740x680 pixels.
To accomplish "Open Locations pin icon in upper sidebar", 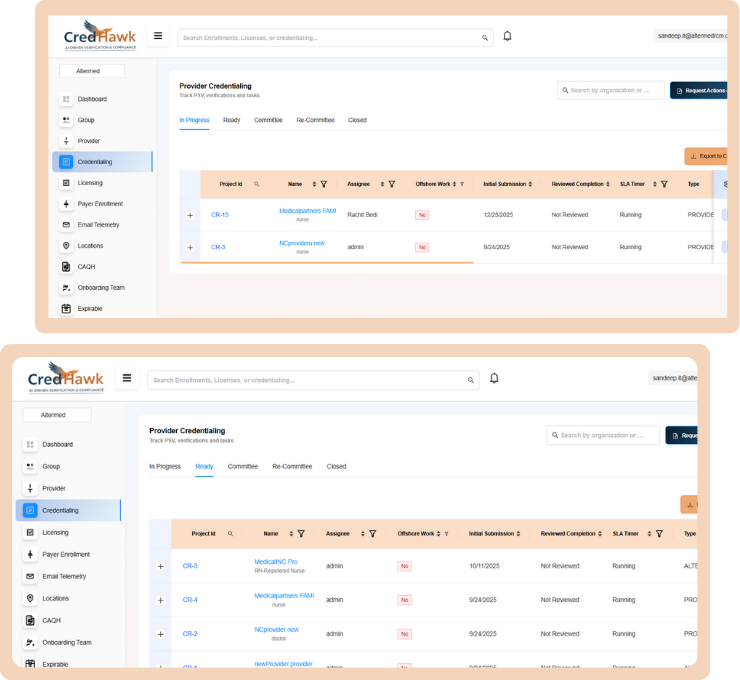I will coord(66,245).
